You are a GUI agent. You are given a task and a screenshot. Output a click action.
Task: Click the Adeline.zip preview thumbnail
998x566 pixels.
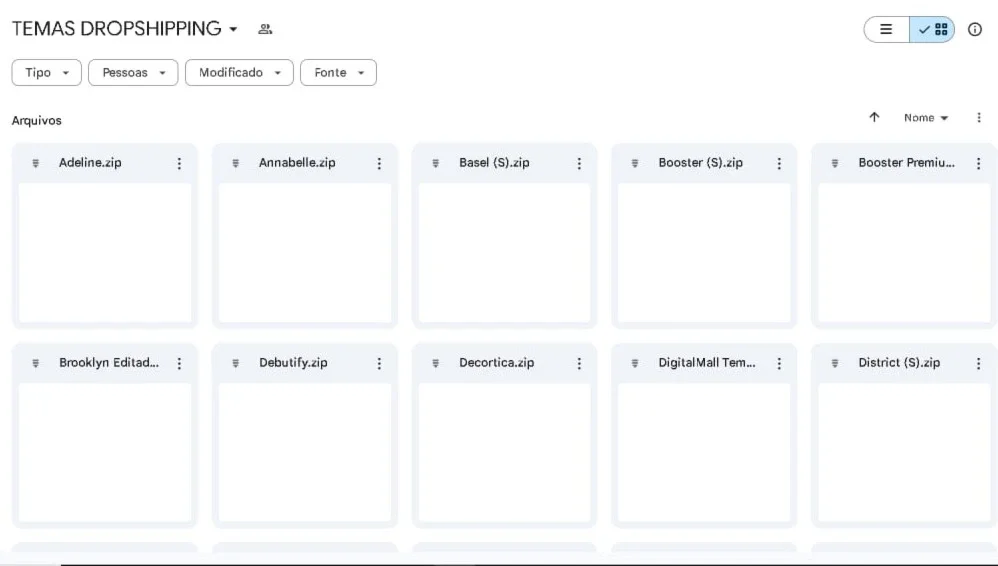pyautogui.click(x=105, y=253)
